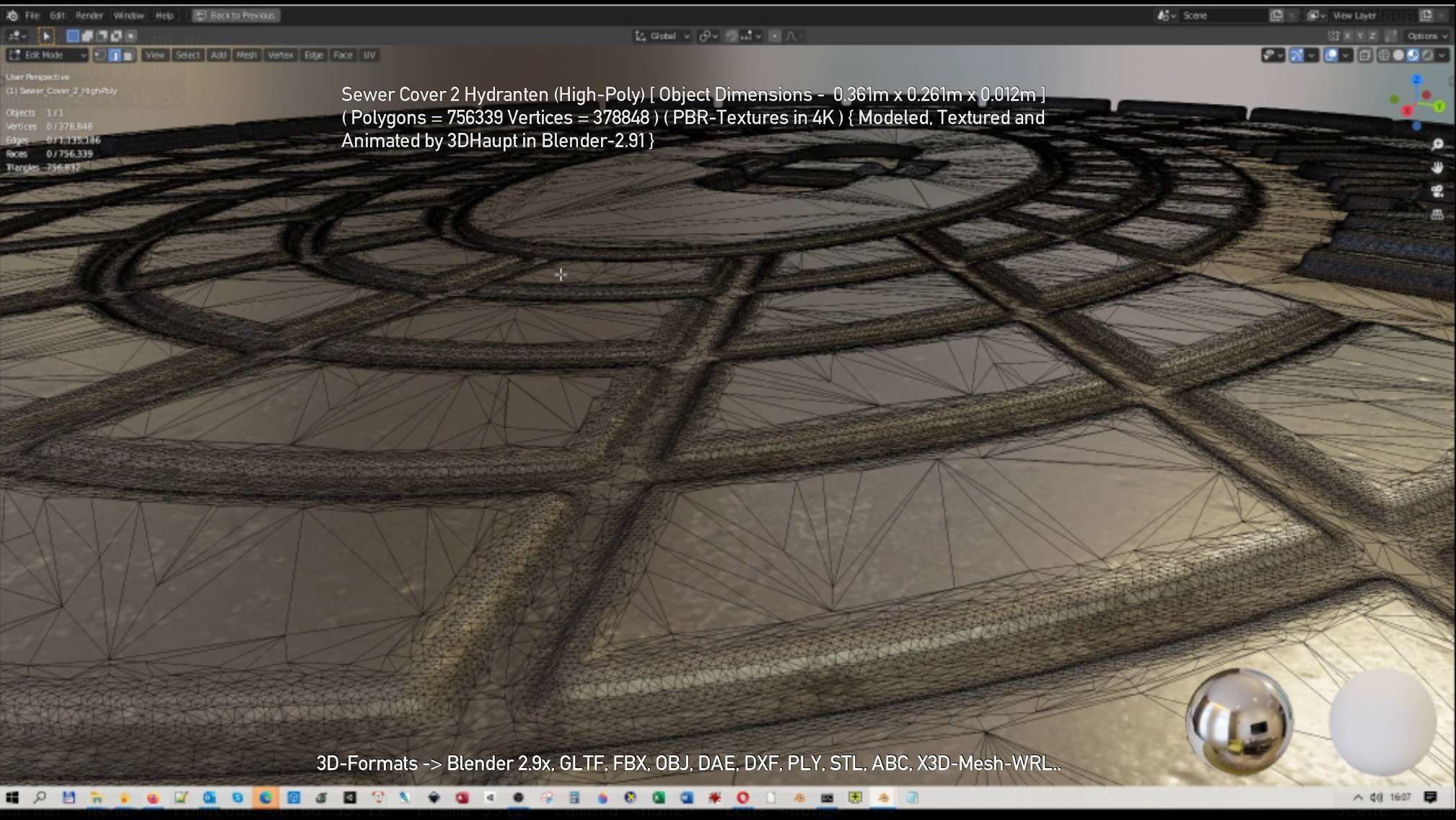Viewport: 1456px width, 820px height.
Task: Open the Add menu
Action: pos(219,55)
